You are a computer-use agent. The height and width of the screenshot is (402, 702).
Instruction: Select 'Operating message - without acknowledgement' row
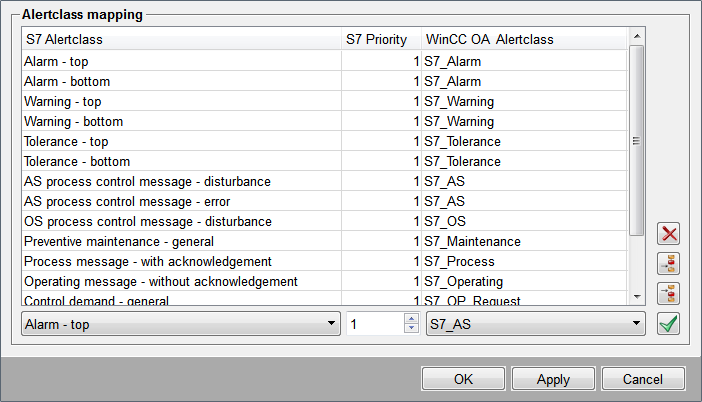pos(325,281)
